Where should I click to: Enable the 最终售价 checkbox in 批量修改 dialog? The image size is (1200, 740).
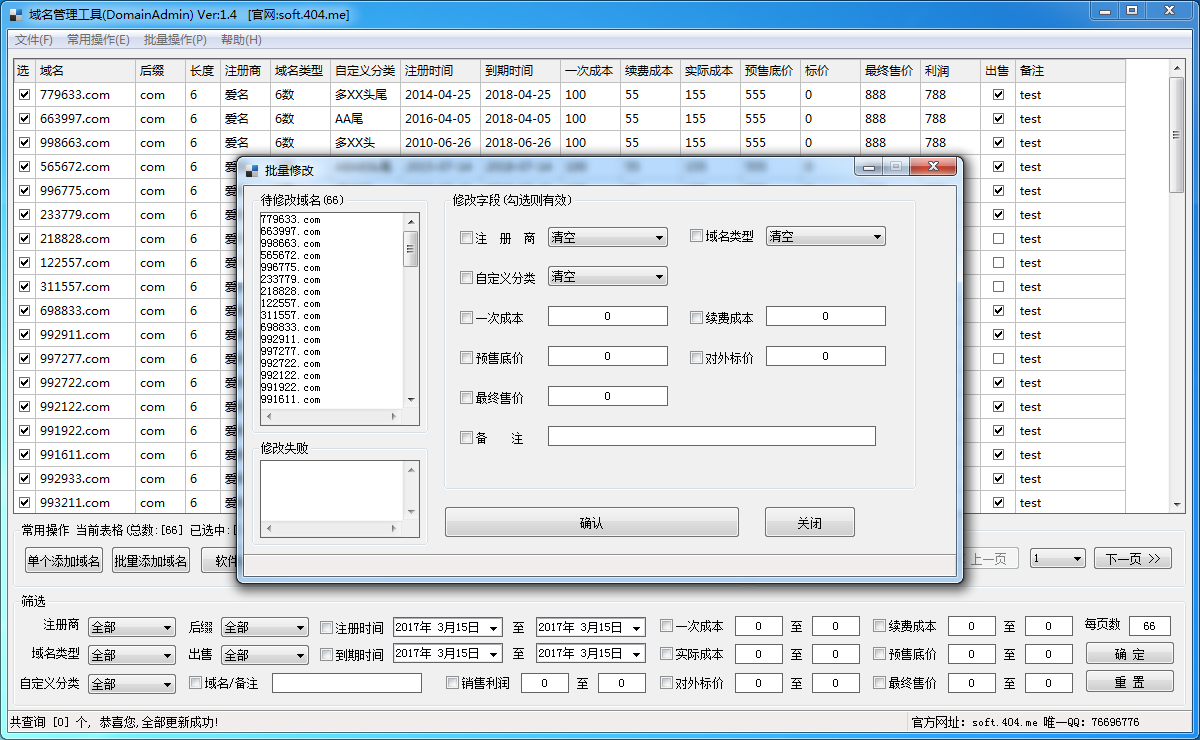(466, 397)
